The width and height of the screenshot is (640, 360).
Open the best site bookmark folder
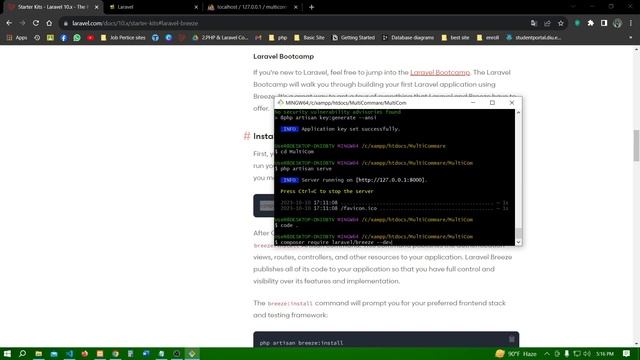(455, 38)
